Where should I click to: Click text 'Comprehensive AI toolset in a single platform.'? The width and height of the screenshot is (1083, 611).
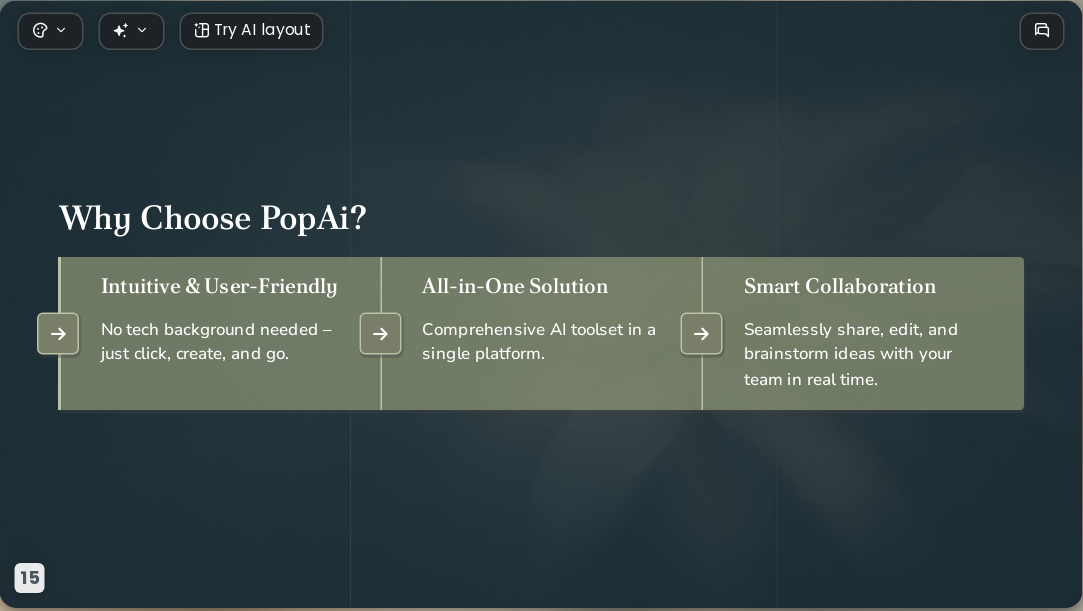539,342
